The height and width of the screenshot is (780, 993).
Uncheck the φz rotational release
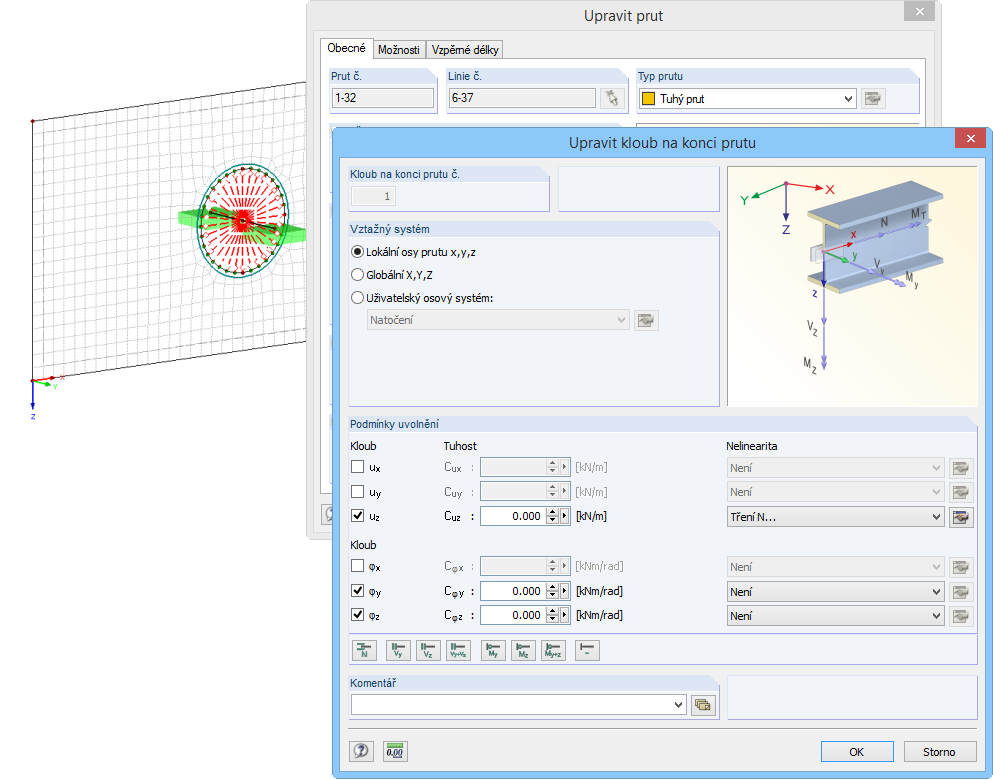click(x=358, y=615)
